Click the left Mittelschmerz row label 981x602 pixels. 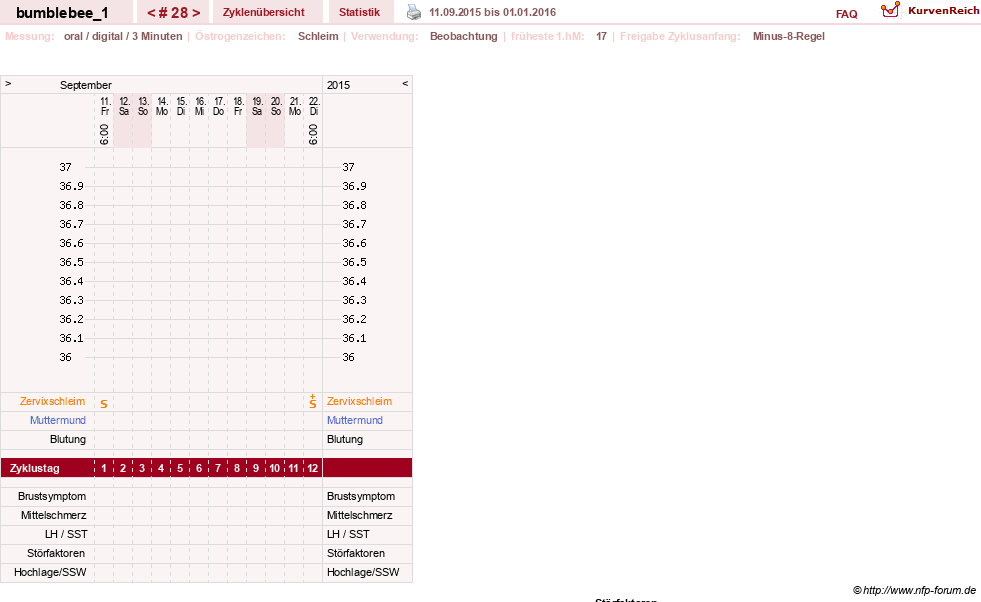[53, 515]
